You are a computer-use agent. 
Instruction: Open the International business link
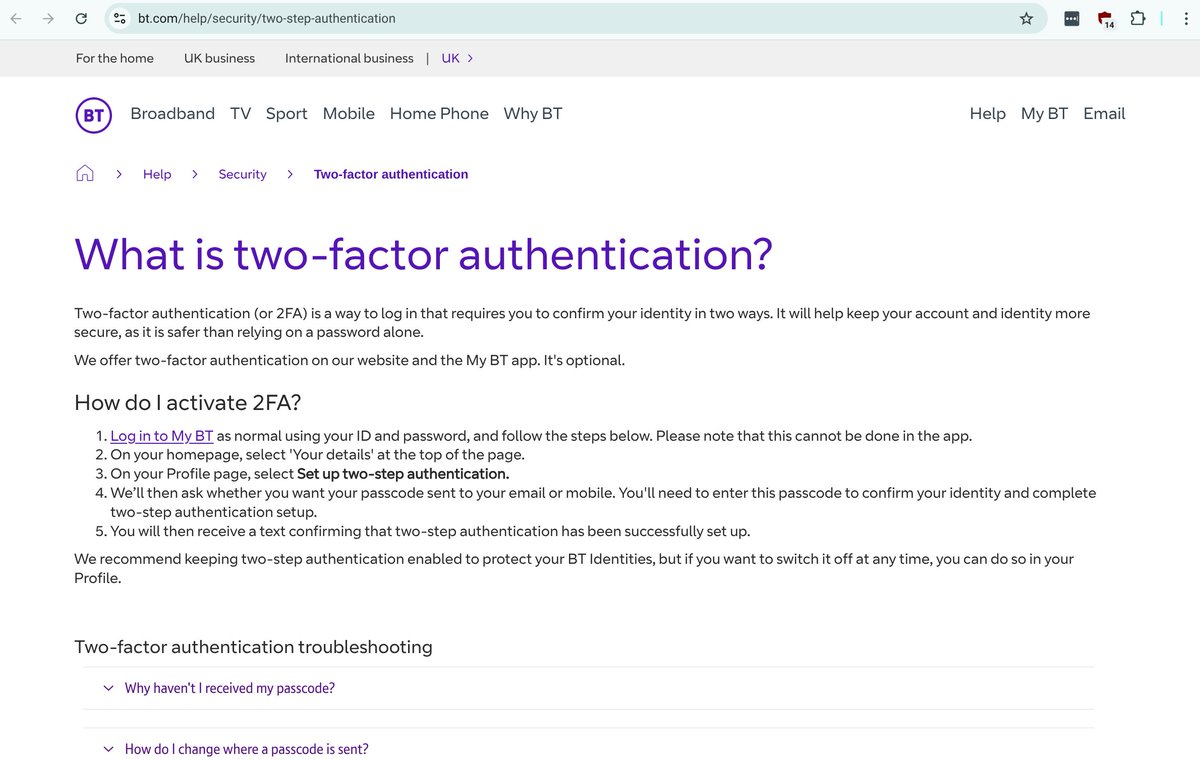pos(349,58)
